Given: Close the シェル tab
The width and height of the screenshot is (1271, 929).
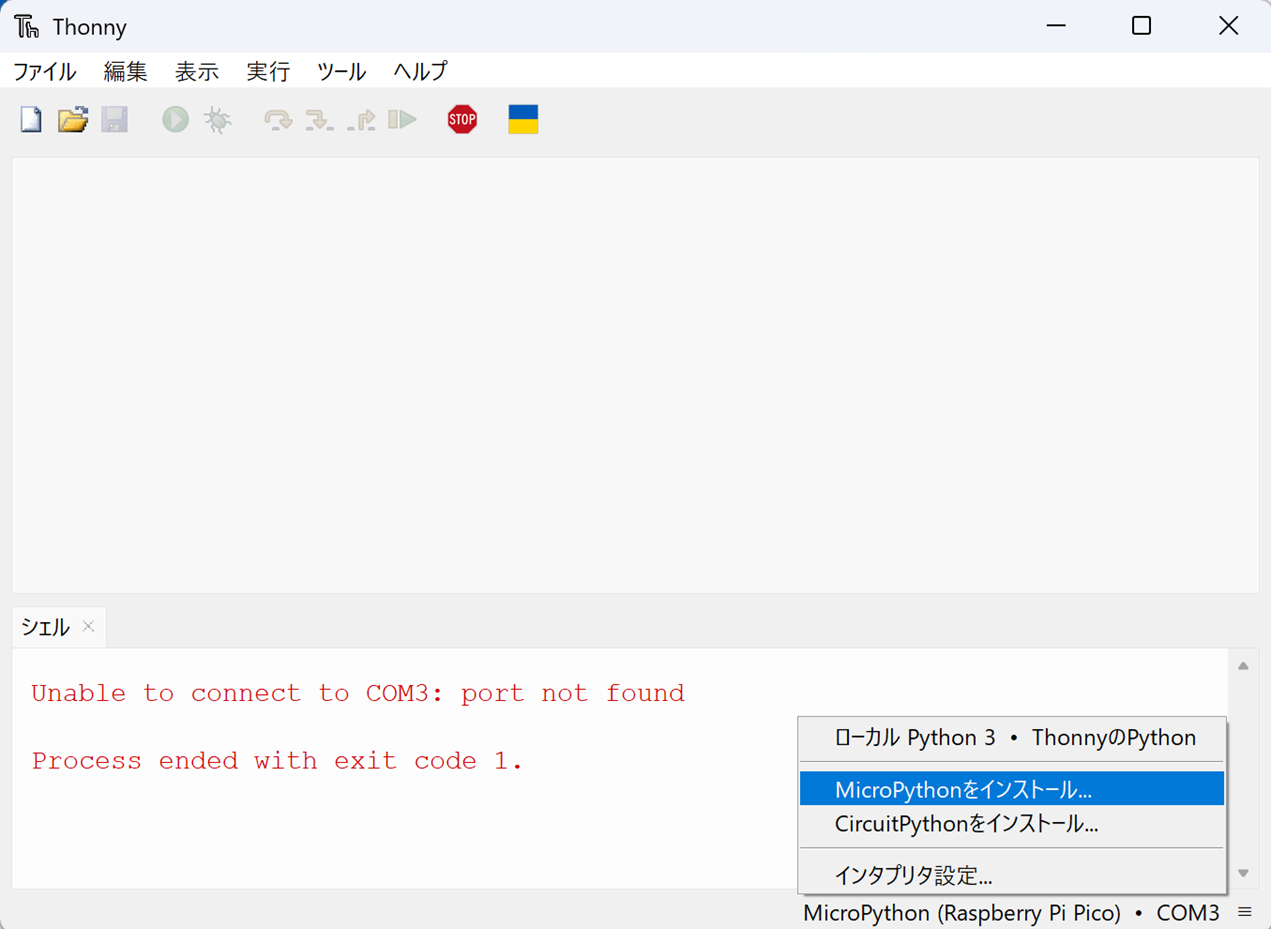Looking at the screenshot, I should point(88,627).
